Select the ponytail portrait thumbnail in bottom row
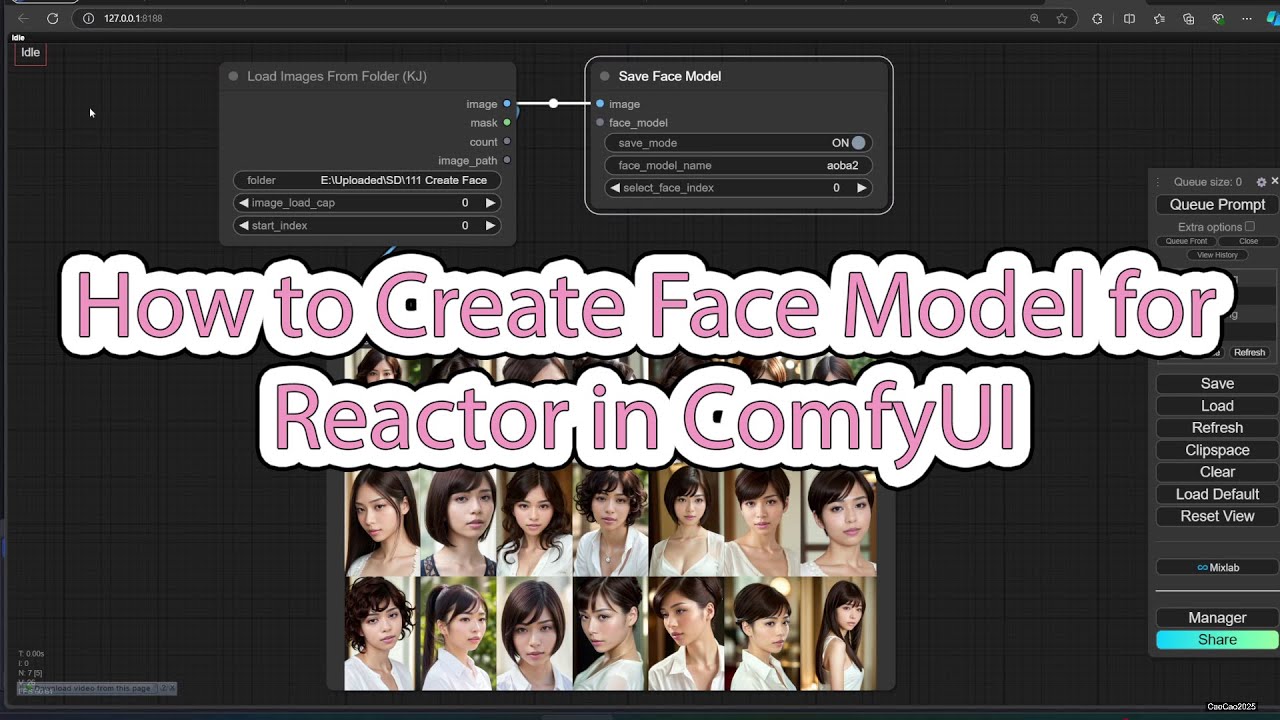The height and width of the screenshot is (720, 1280). (x=458, y=633)
